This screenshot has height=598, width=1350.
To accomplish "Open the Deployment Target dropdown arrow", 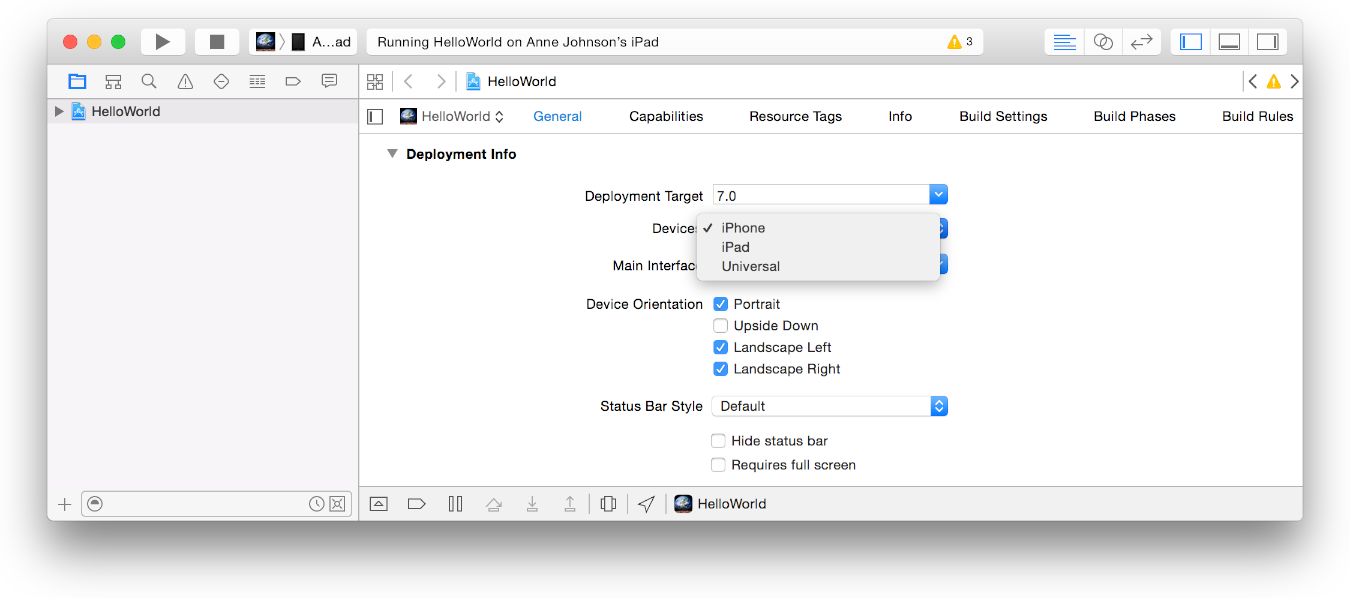I will click(938, 195).
